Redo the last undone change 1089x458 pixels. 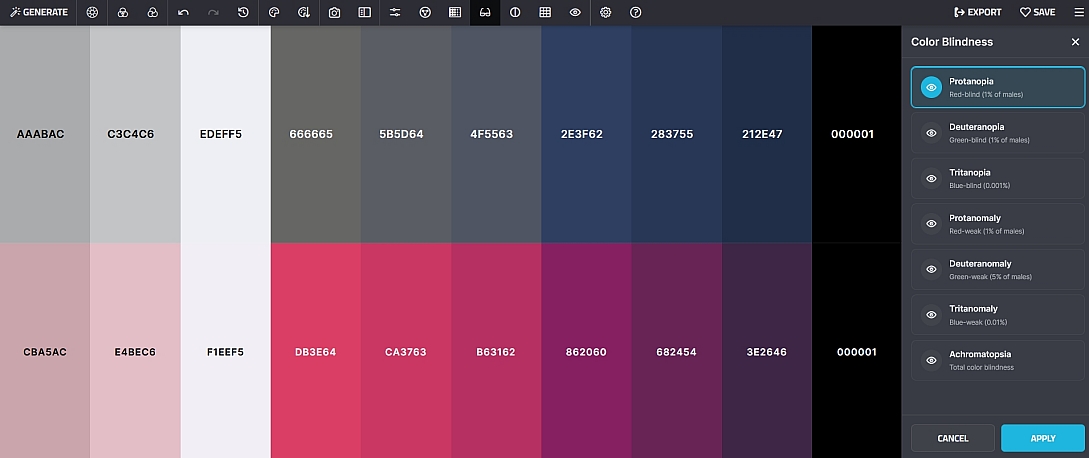(x=213, y=13)
